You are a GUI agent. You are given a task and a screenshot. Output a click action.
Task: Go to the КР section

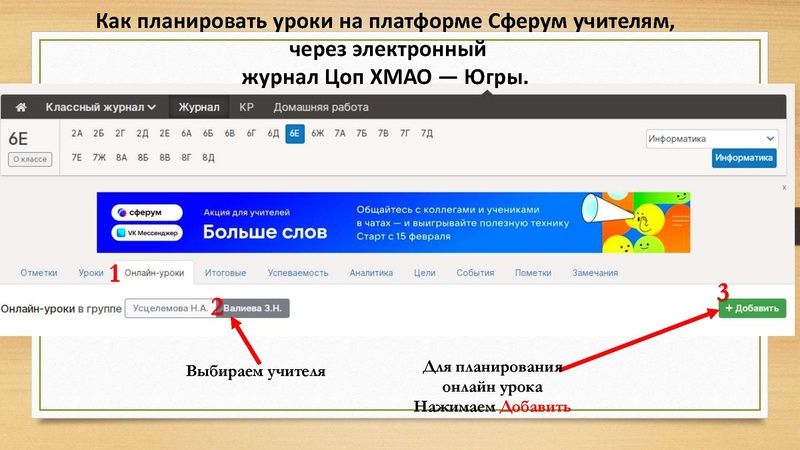click(x=247, y=107)
